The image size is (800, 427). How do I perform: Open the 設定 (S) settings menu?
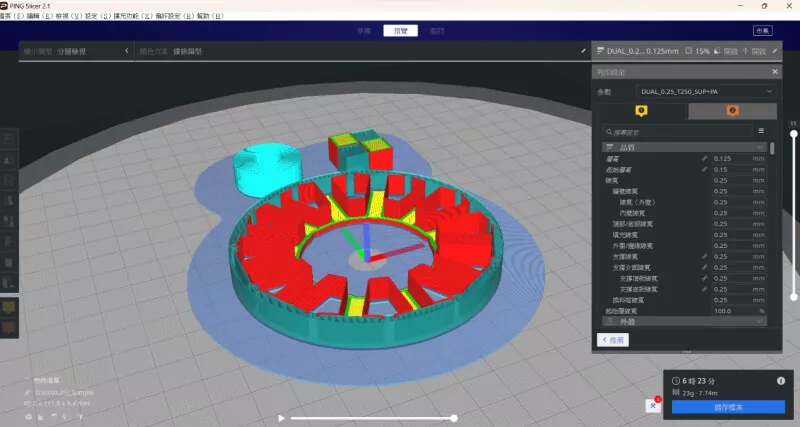(x=97, y=16)
